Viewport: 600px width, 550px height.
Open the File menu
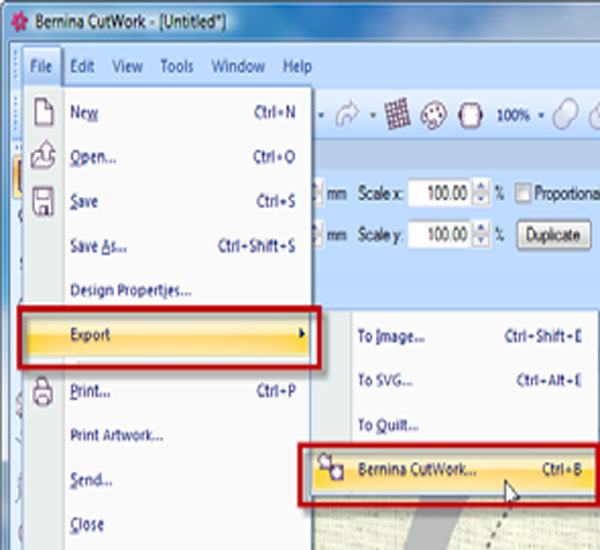(41, 66)
